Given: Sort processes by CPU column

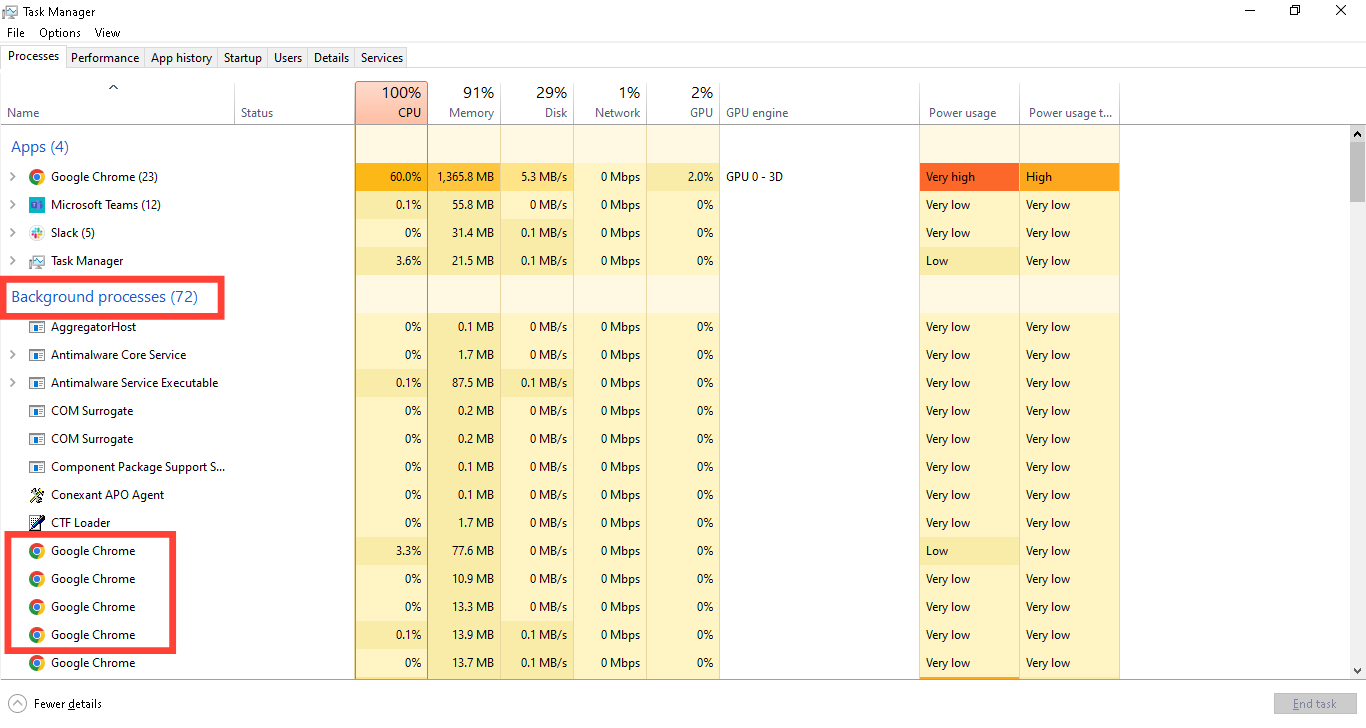Looking at the screenshot, I should tap(391, 103).
